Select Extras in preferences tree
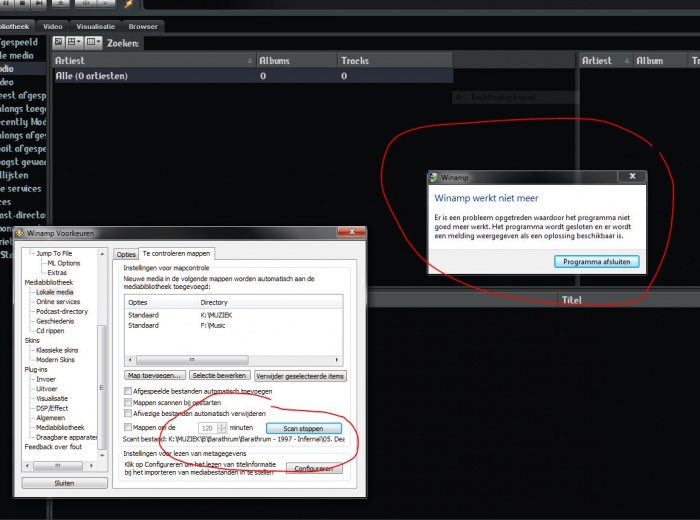 57,272
